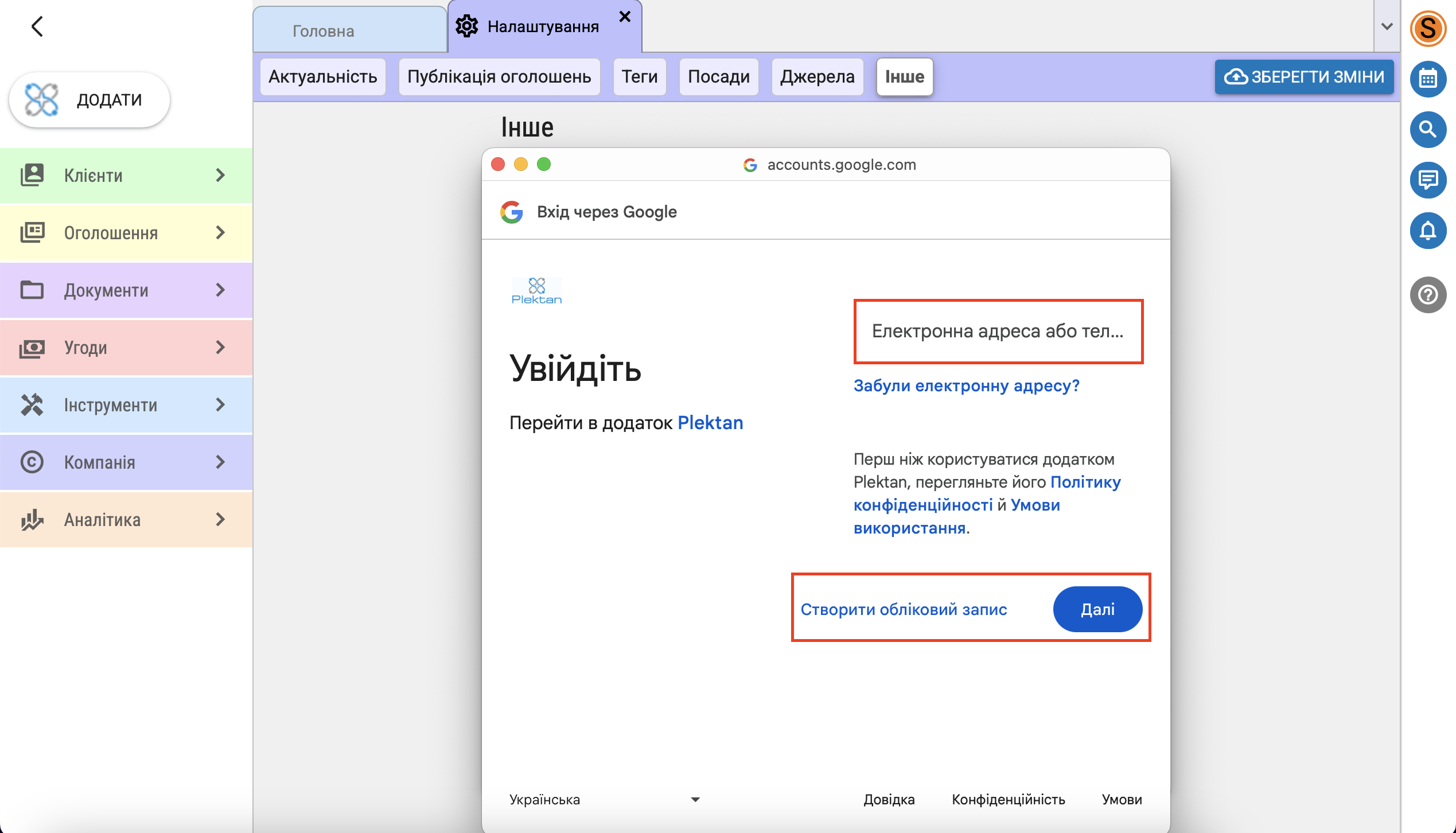Expand the Клієнти menu section
The width and height of the screenshot is (1456, 833).
pos(126,176)
